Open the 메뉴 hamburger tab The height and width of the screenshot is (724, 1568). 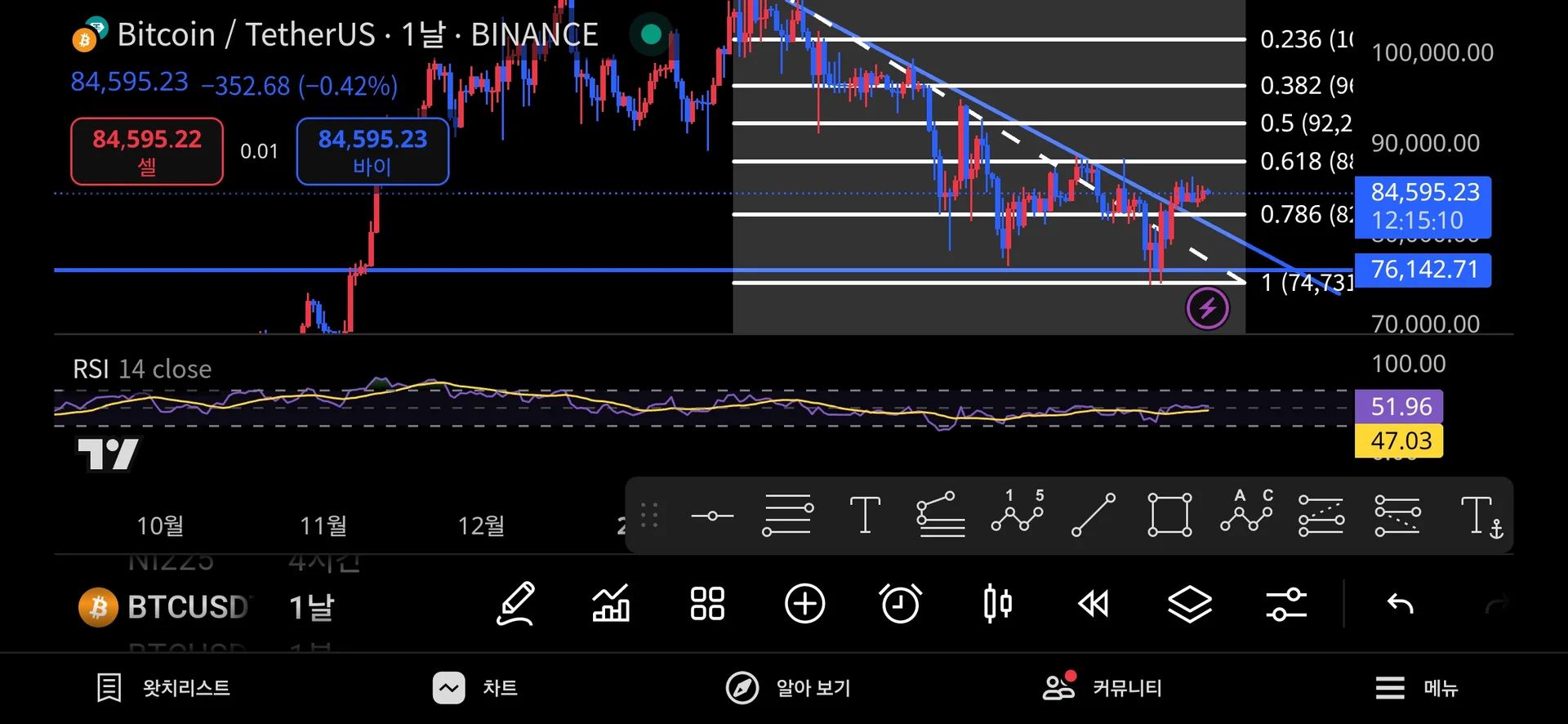(1417, 688)
